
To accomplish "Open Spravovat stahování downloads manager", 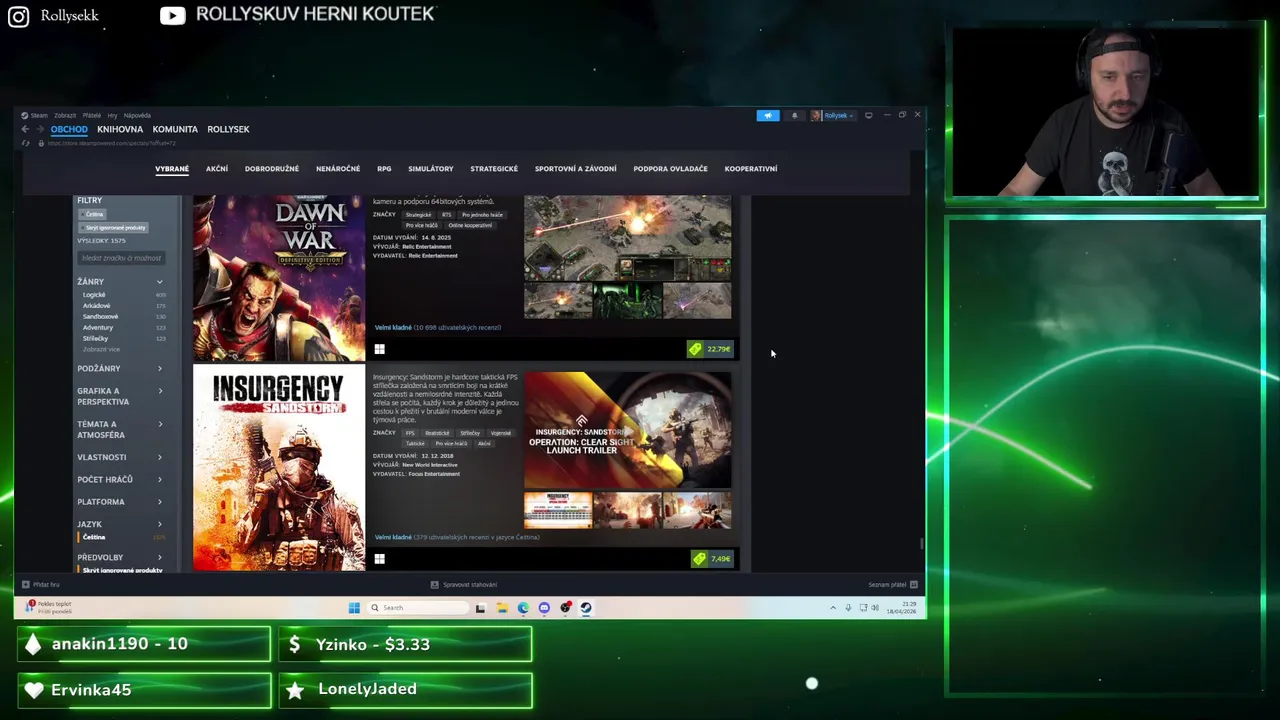I will coord(464,584).
